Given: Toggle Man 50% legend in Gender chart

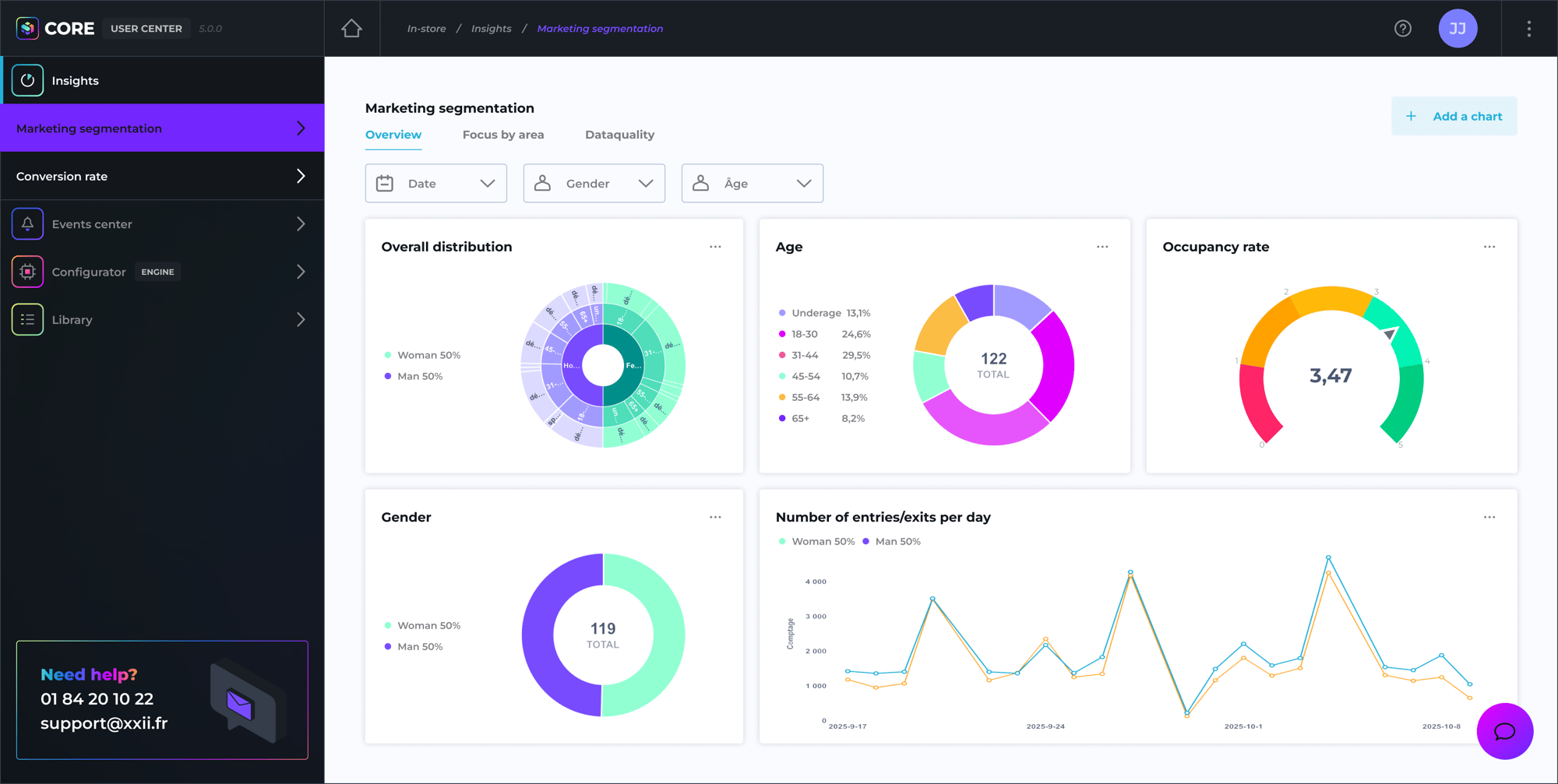Looking at the screenshot, I should pos(419,646).
